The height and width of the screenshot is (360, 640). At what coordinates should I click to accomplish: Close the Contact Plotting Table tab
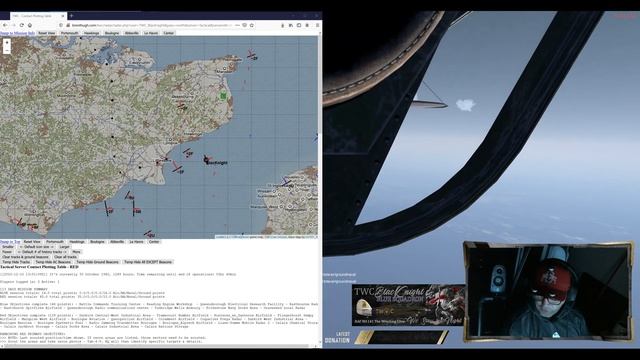[x=63, y=16]
